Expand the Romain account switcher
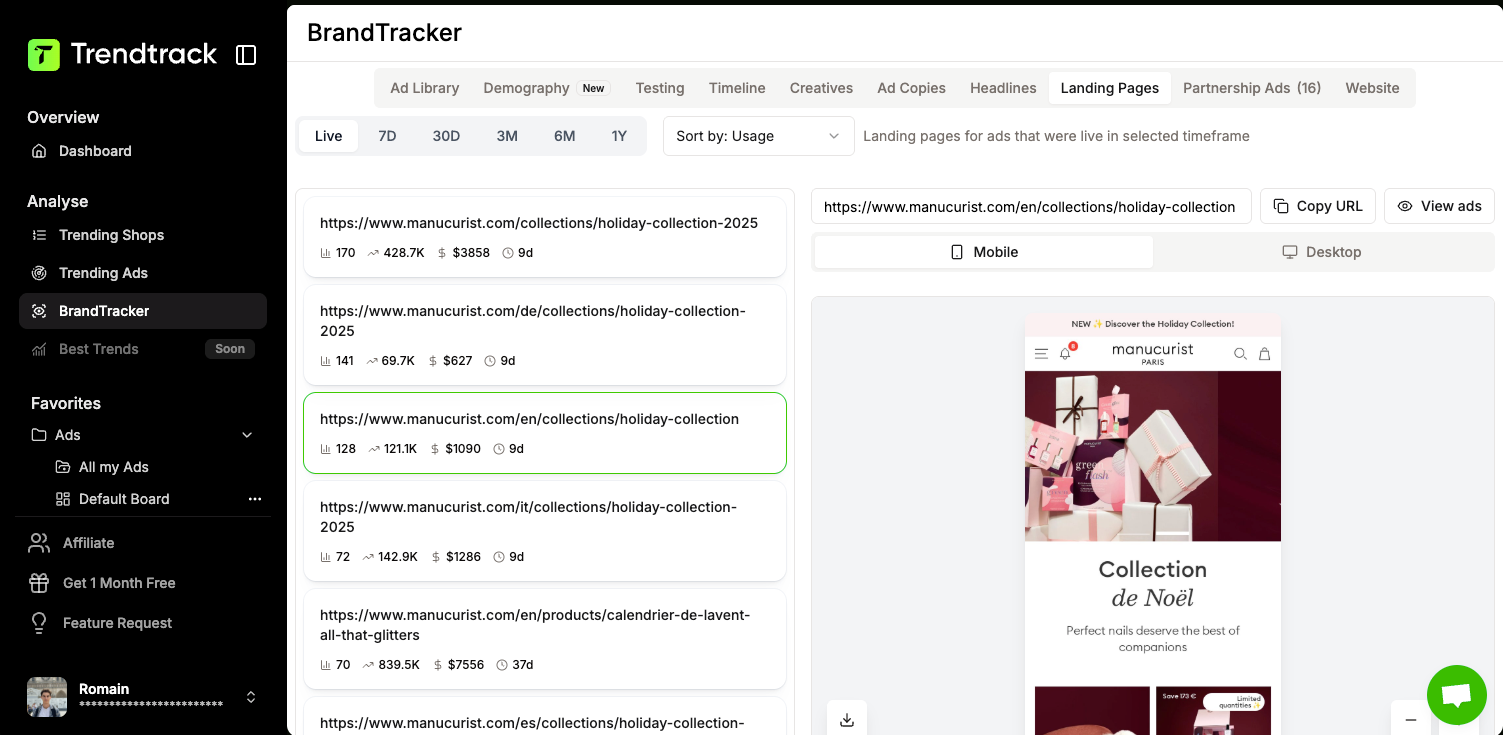The height and width of the screenshot is (735, 1503). pos(251,697)
